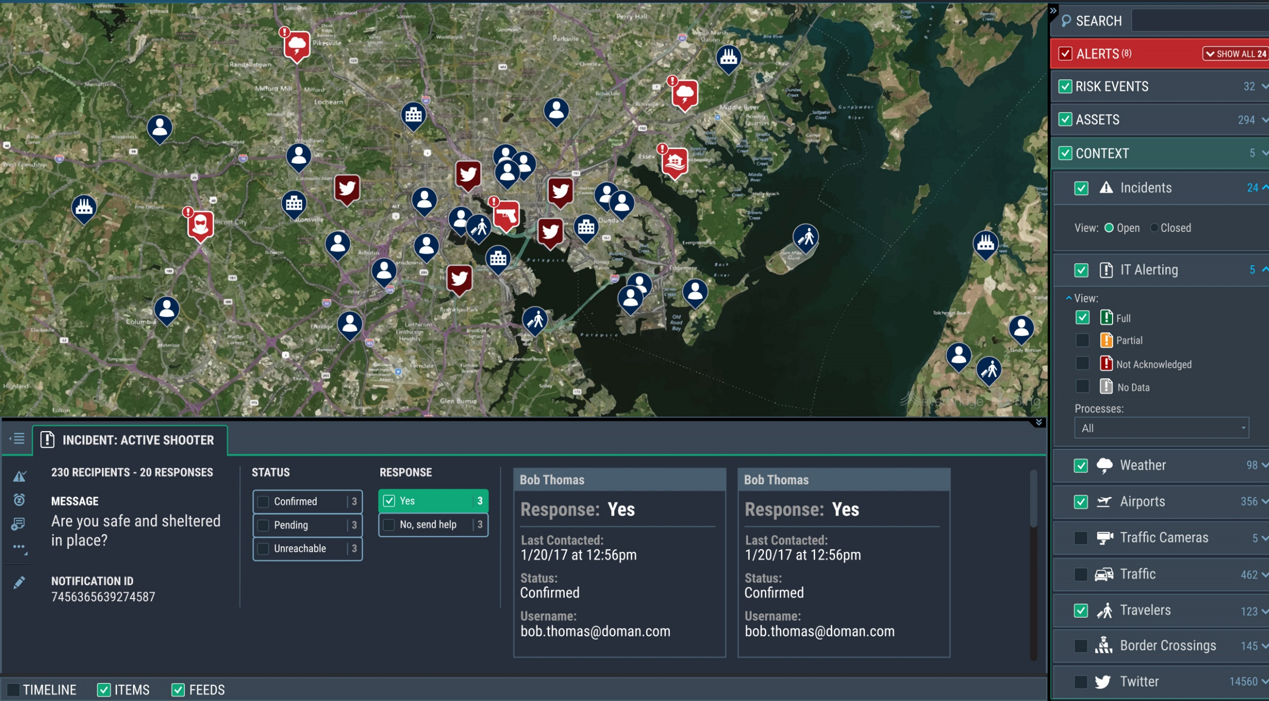The height and width of the screenshot is (701, 1269).
Task: Click the three-dots more options icon
Action: pyautogui.click(x=19, y=547)
